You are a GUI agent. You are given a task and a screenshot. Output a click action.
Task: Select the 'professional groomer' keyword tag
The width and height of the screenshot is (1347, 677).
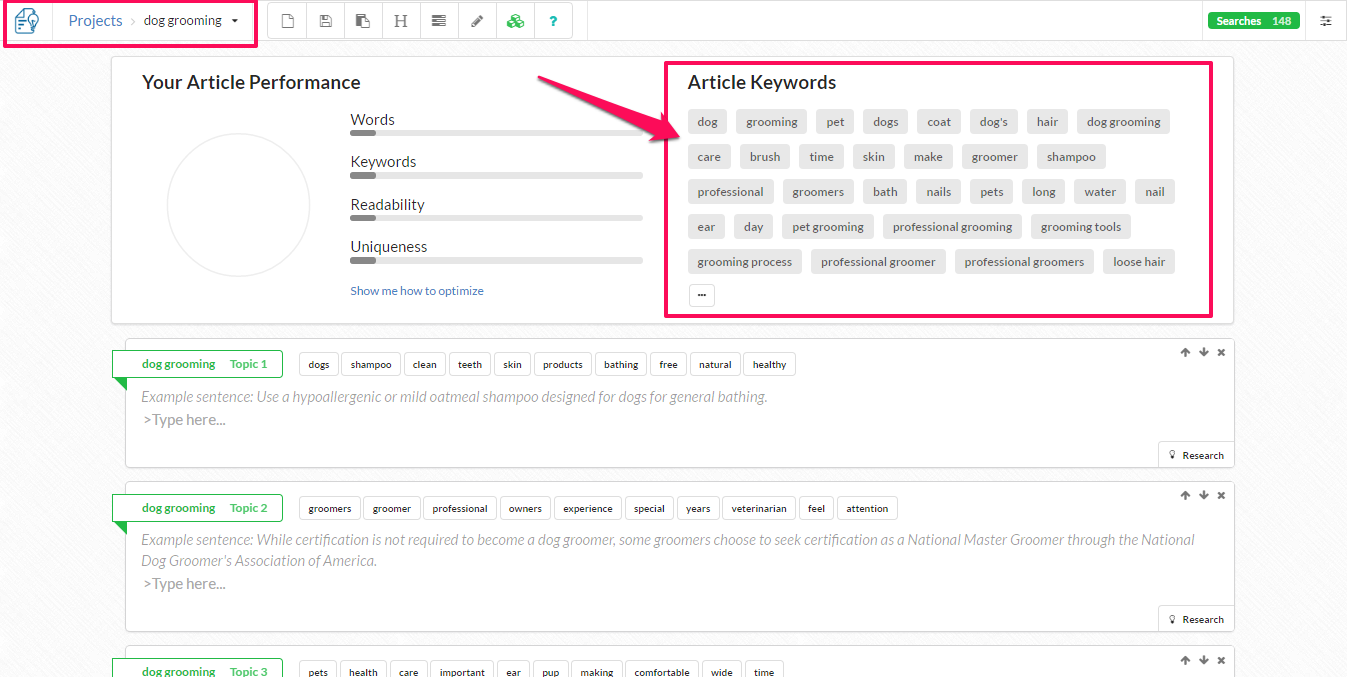click(878, 262)
